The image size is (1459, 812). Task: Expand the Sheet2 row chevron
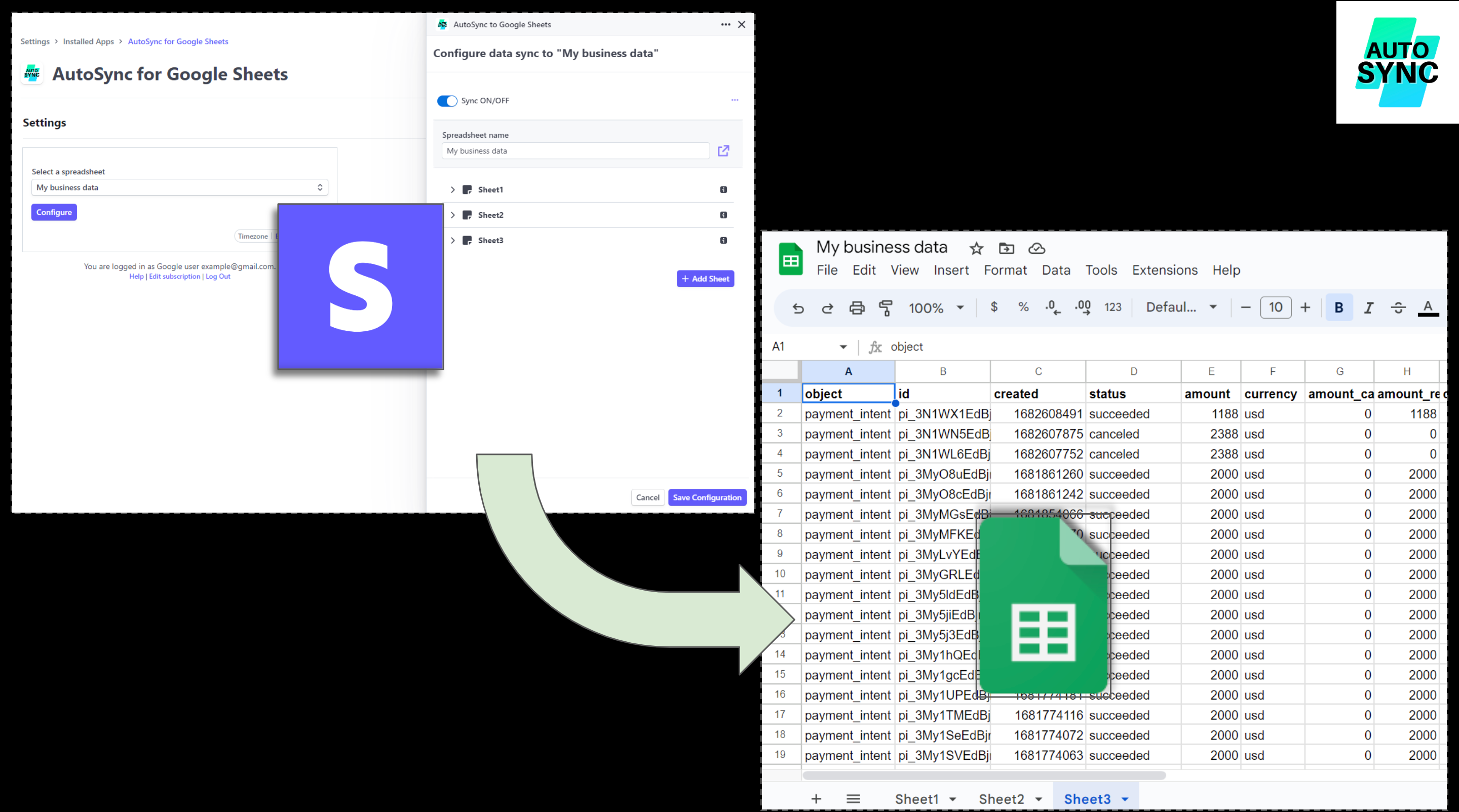(x=452, y=215)
